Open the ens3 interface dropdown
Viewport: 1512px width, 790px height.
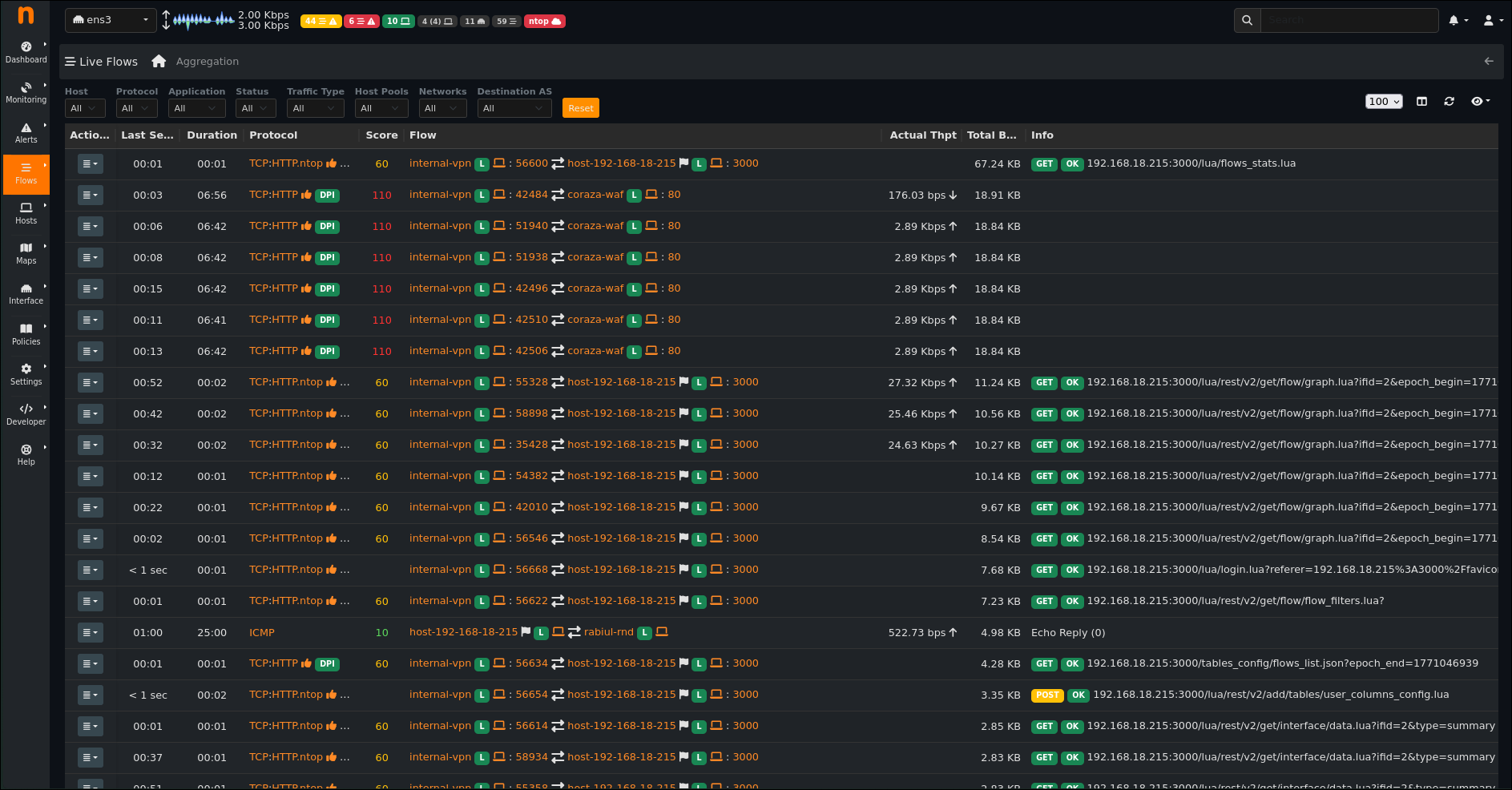pyautogui.click(x=111, y=20)
